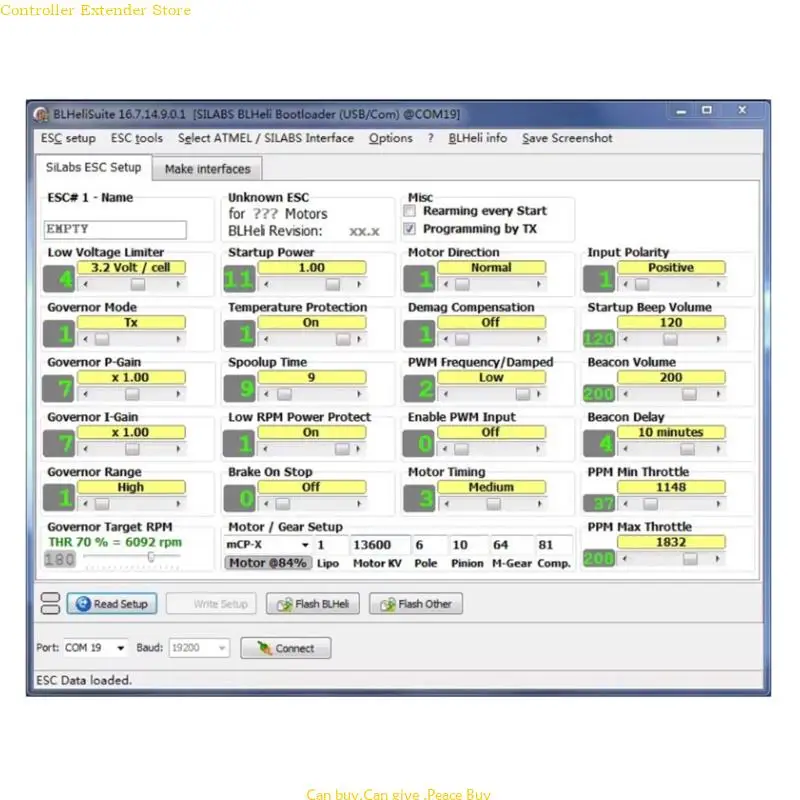The width and height of the screenshot is (800, 800).
Task: Click right arrow of Brake On Stop slider
Action: [359, 504]
